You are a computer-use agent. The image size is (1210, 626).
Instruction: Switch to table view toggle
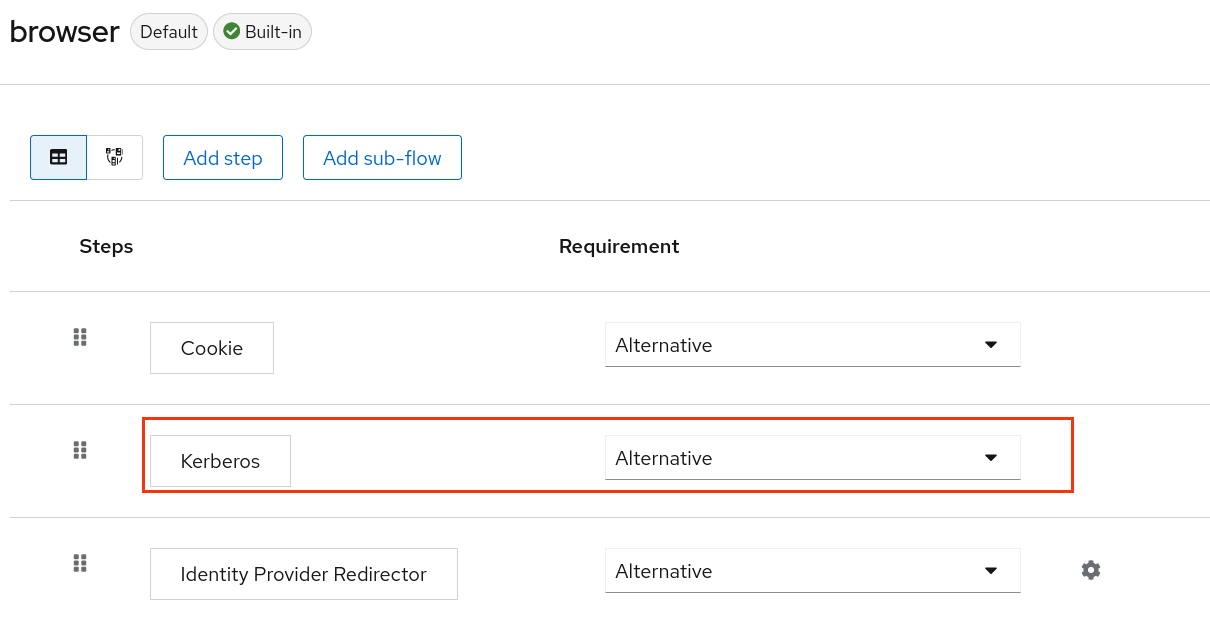click(x=59, y=158)
